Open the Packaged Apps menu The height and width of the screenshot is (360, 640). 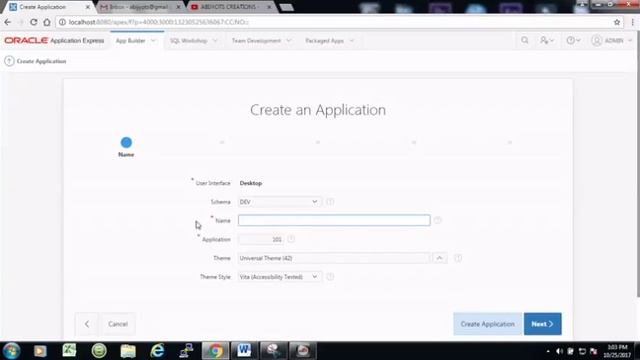[x=324, y=41]
